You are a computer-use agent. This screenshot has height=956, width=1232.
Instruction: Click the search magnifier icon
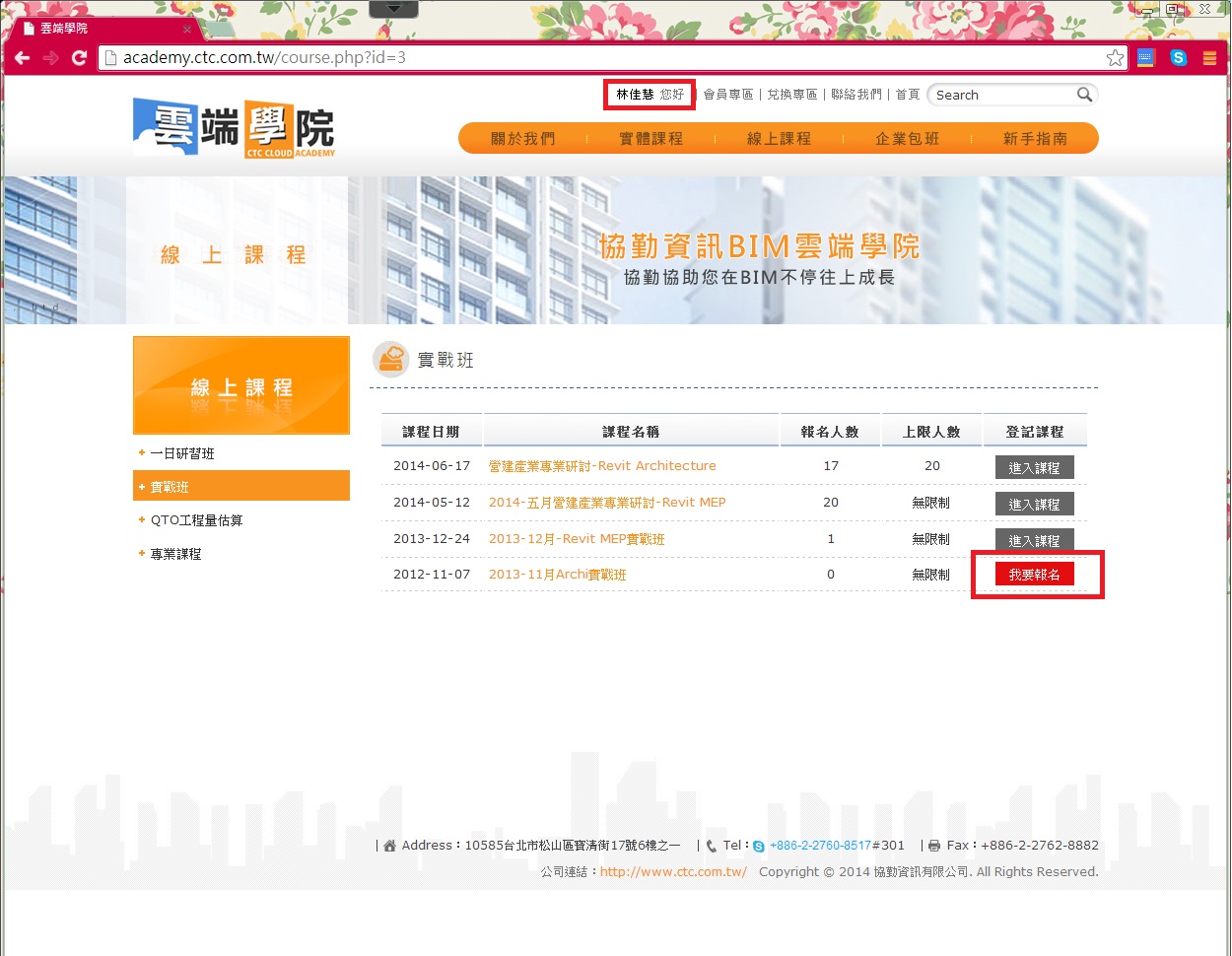pyautogui.click(x=1084, y=95)
